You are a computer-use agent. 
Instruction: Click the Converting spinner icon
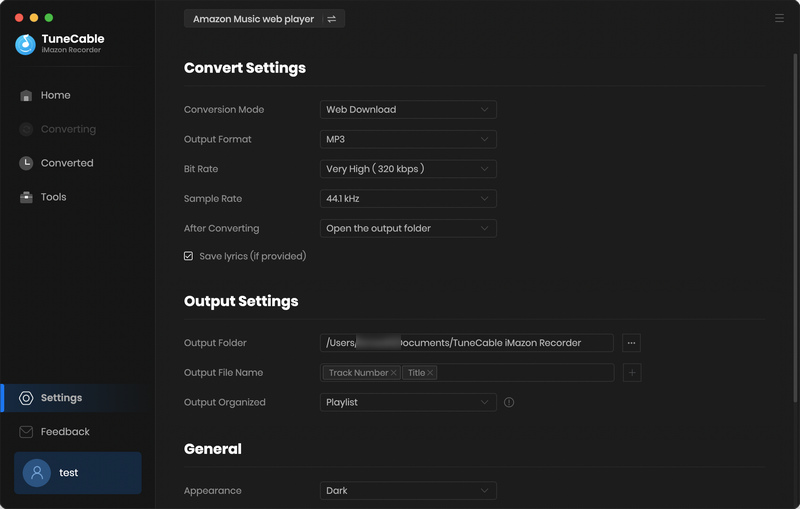[26, 130]
